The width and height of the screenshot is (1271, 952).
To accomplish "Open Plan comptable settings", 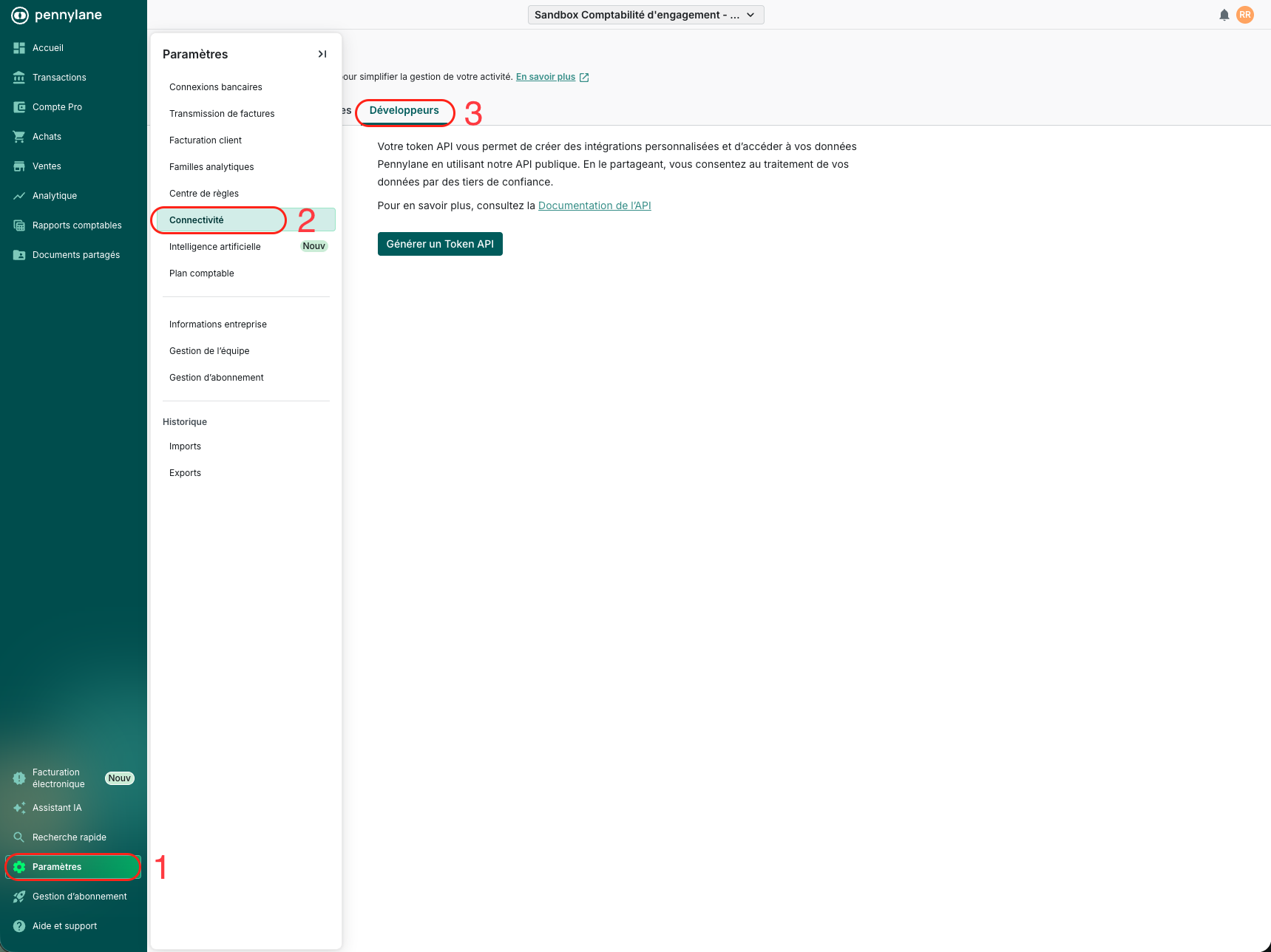I will [x=246, y=273].
